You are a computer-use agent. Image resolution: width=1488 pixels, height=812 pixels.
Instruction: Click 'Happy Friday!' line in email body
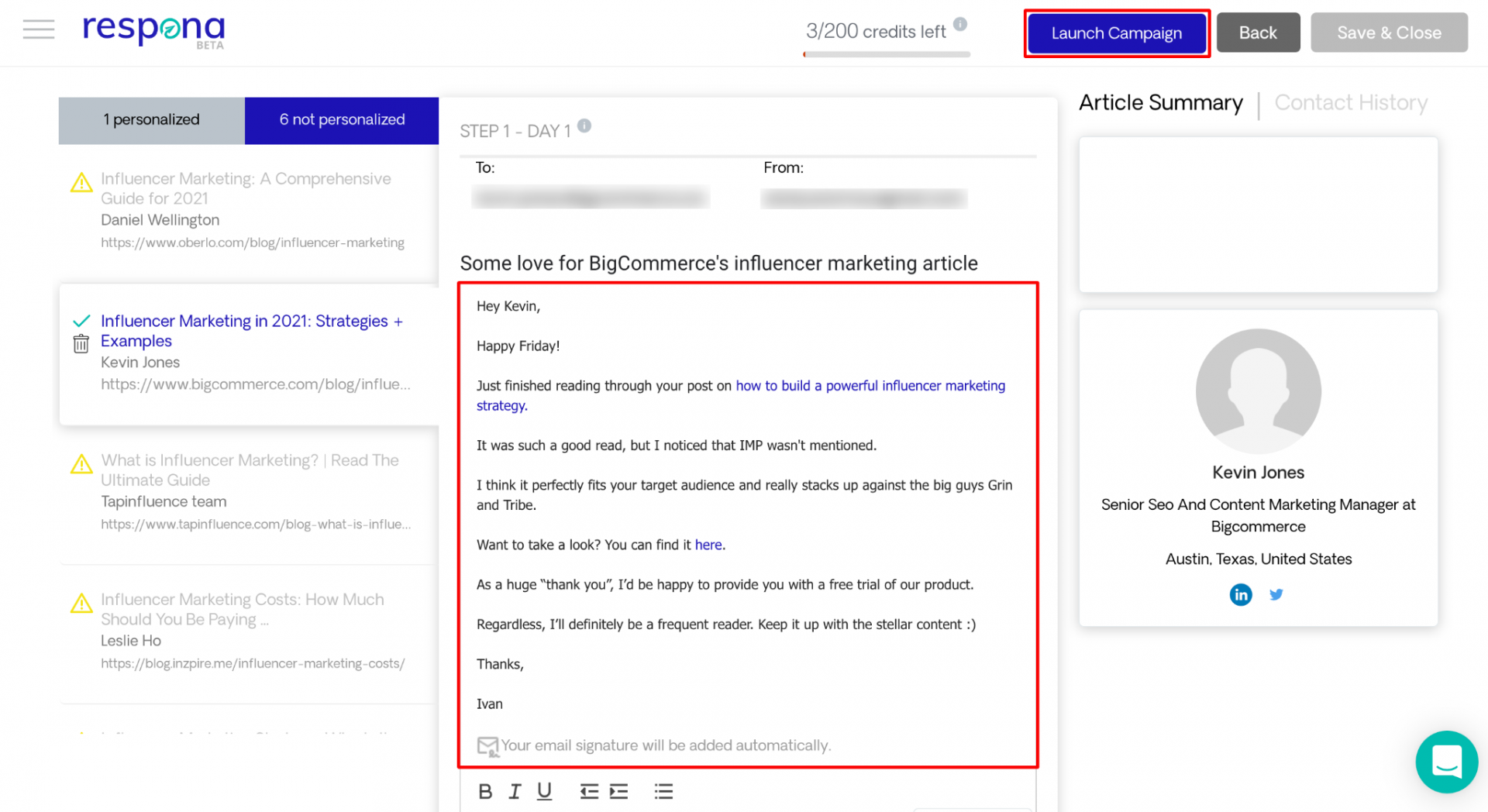pyautogui.click(x=518, y=346)
